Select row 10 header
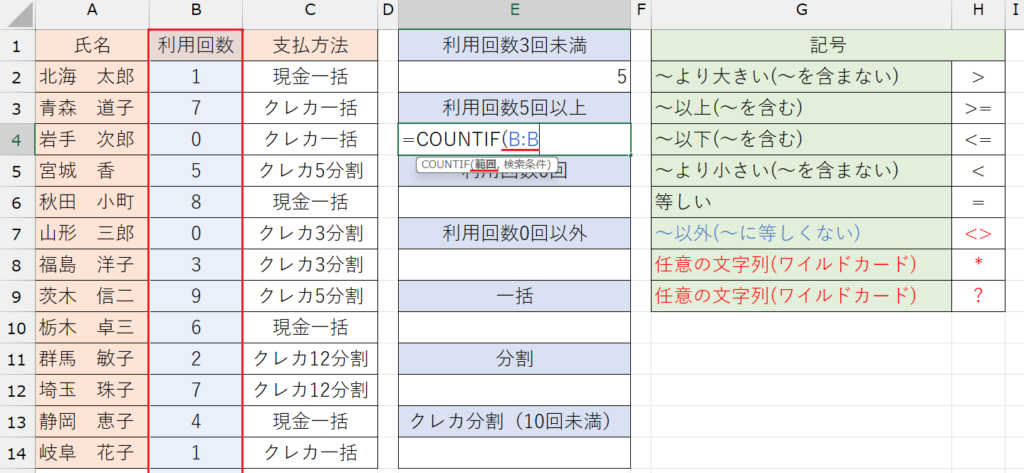The height and width of the screenshot is (473, 1024). [x=18, y=327]
